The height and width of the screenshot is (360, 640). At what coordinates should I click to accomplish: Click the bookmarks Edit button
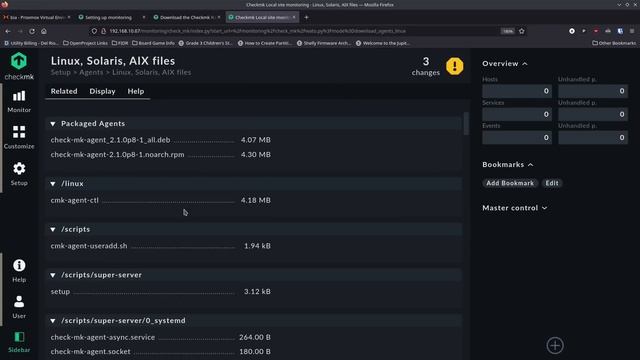tap(552, 183)
